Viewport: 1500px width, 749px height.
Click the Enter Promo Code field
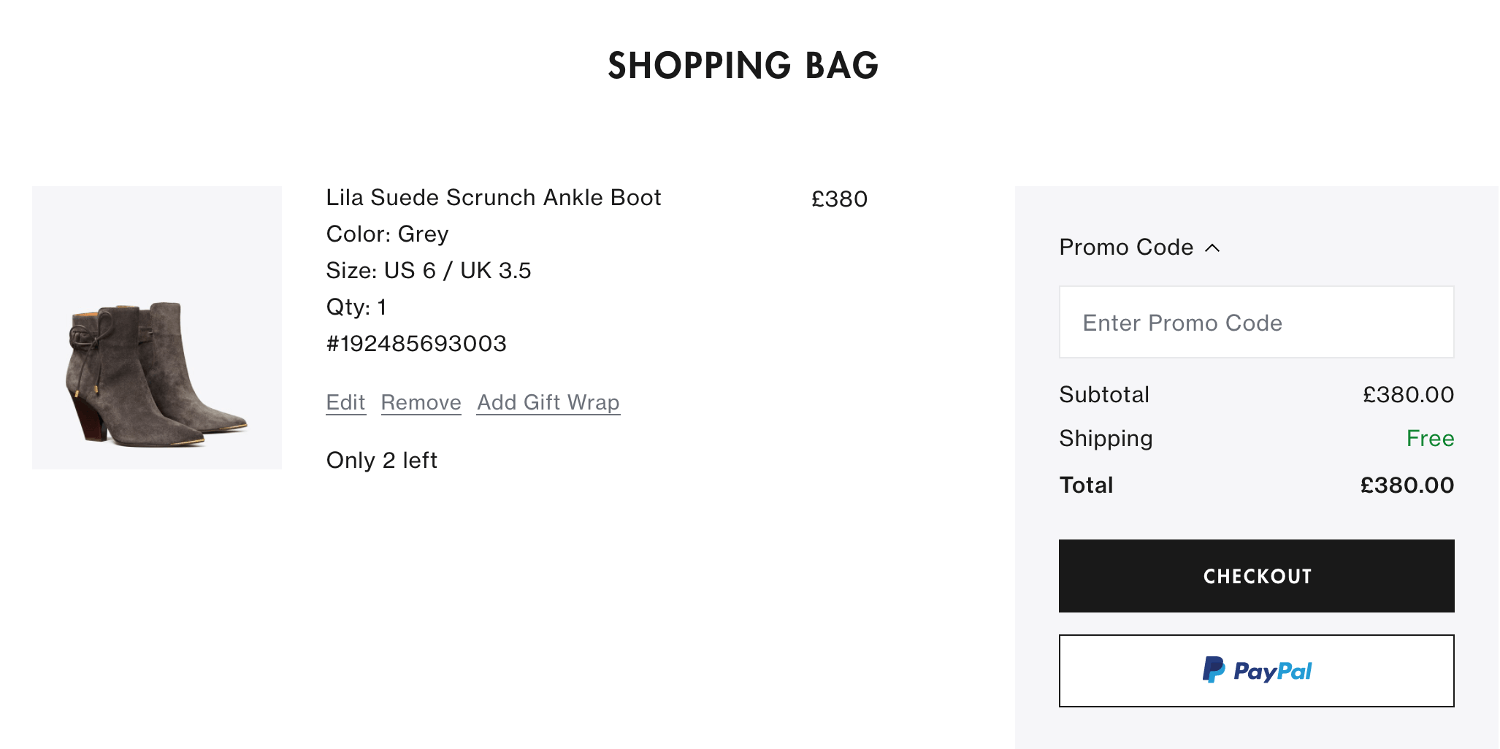point(1256,322)
